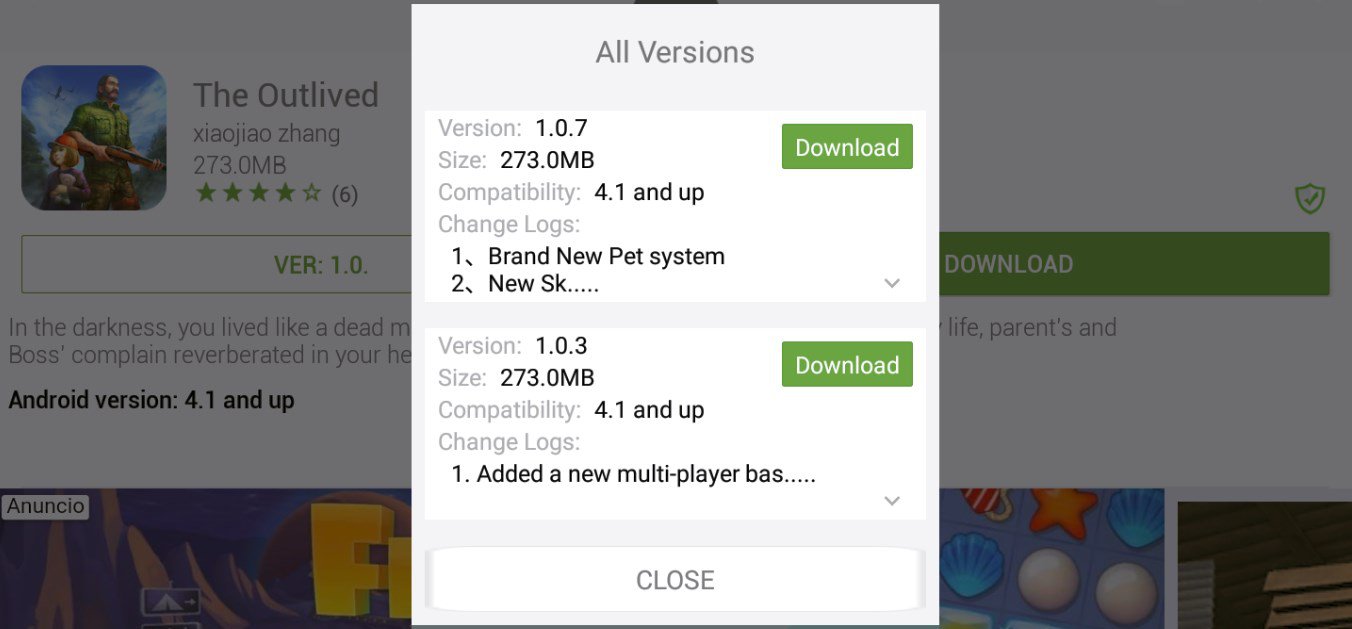Download version 1.0.7

pos(847,147)
